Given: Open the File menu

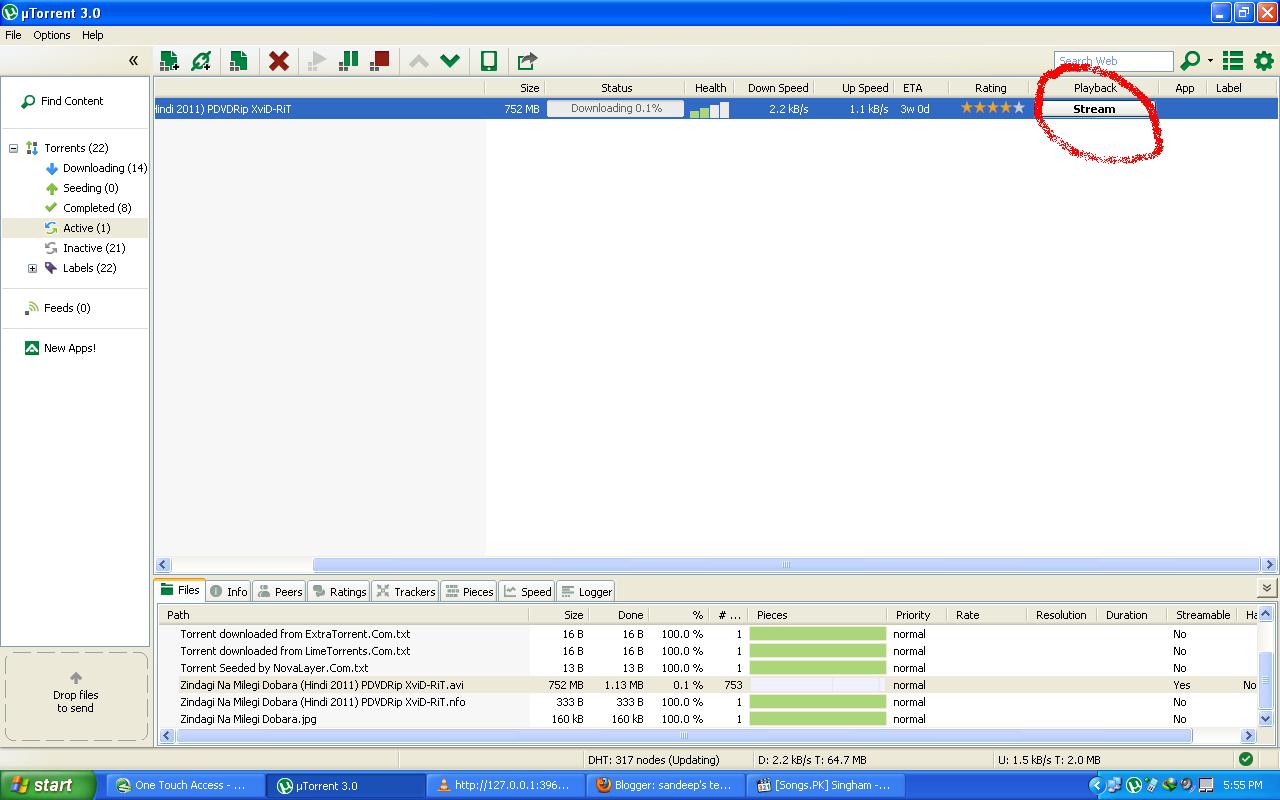Looking at the screenshot, I should point(13,35).
